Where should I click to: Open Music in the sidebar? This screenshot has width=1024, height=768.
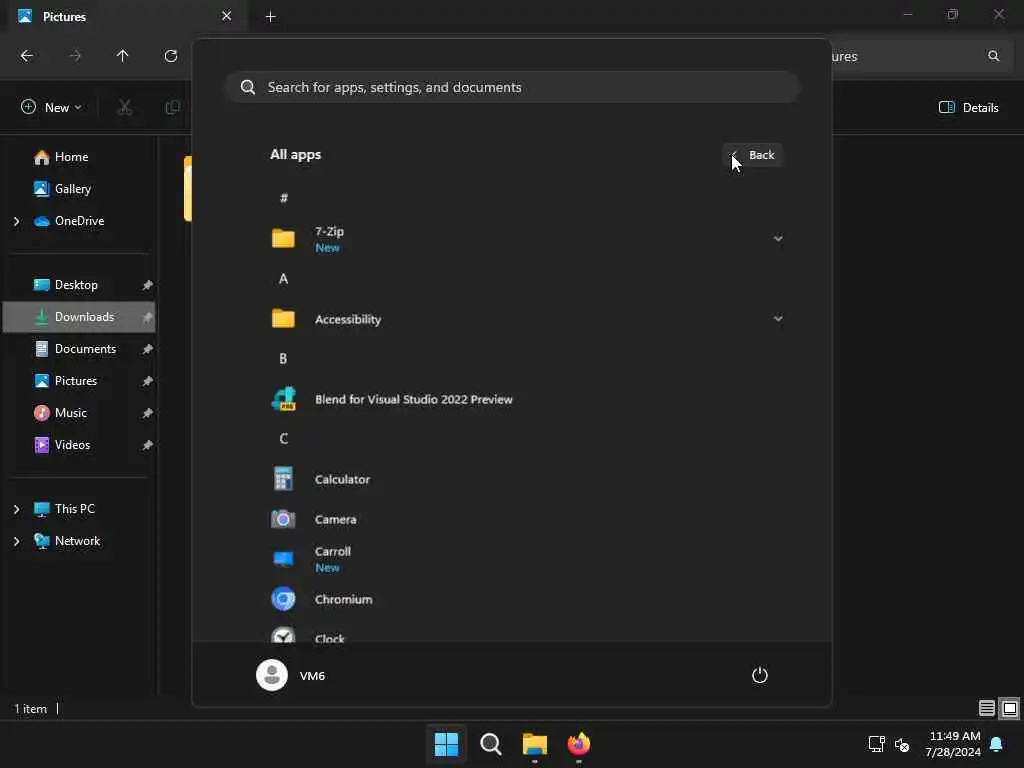(71, 413)
